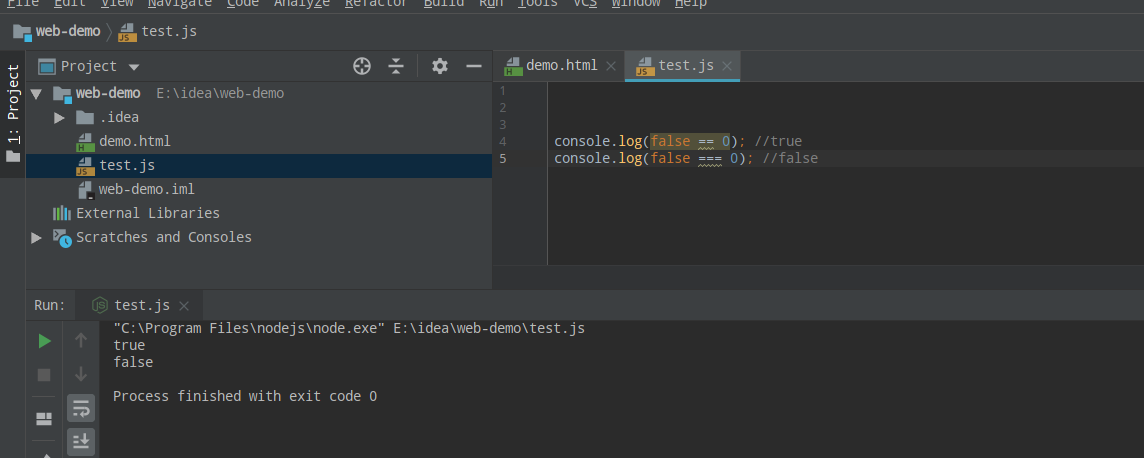Screen dimensions: 1144x458
Task: Open Project panel gear settings
Action: pyautogui.click(x=439, y=66)
